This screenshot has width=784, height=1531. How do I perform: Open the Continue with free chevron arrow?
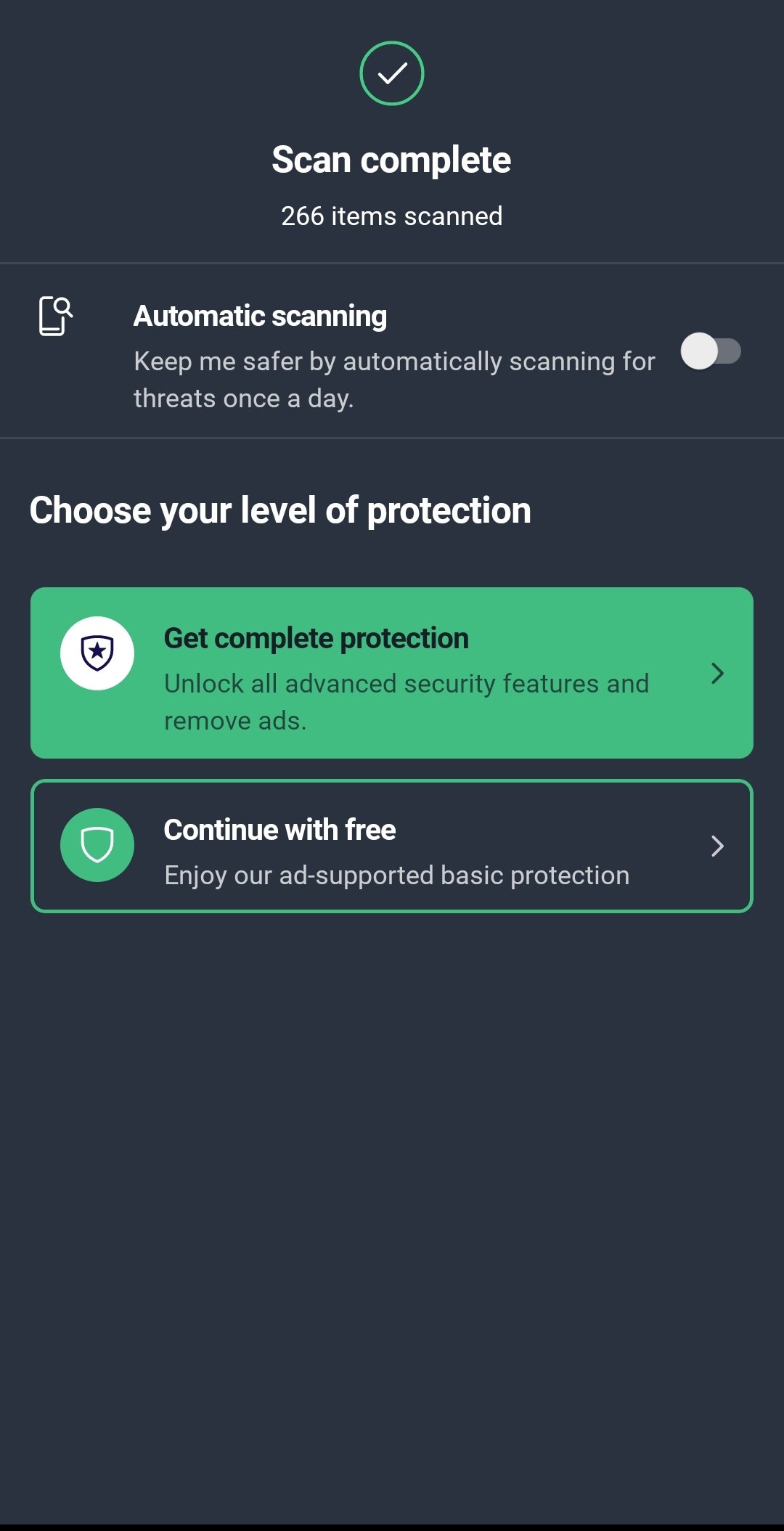[717, 846]
